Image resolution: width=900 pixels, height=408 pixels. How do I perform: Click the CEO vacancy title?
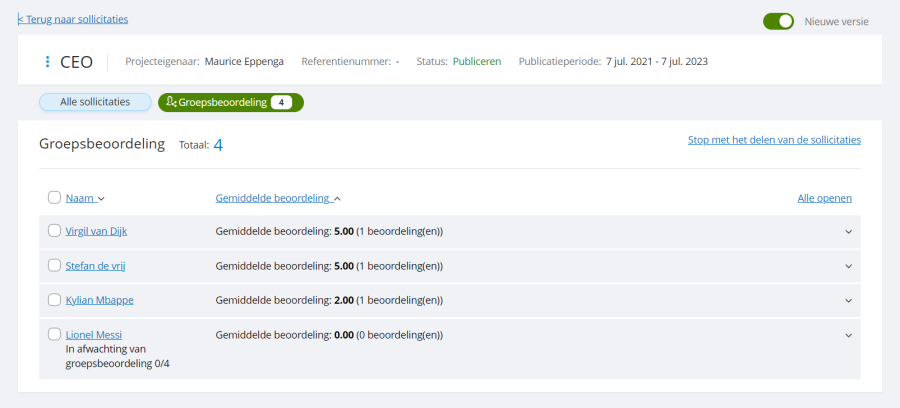click(76, 62)
